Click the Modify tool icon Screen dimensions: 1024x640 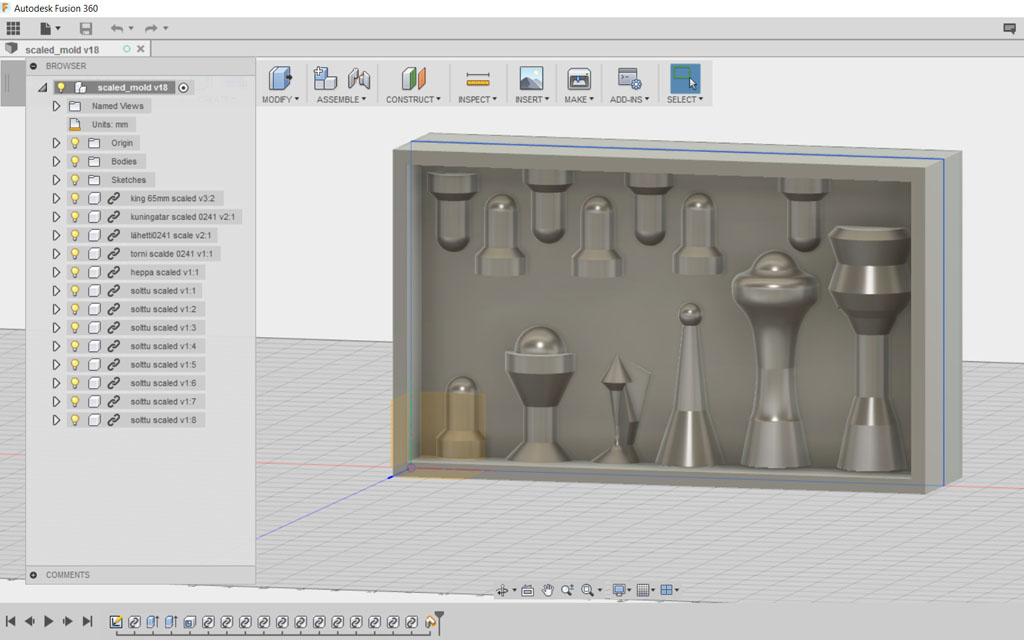coord(280,78)
